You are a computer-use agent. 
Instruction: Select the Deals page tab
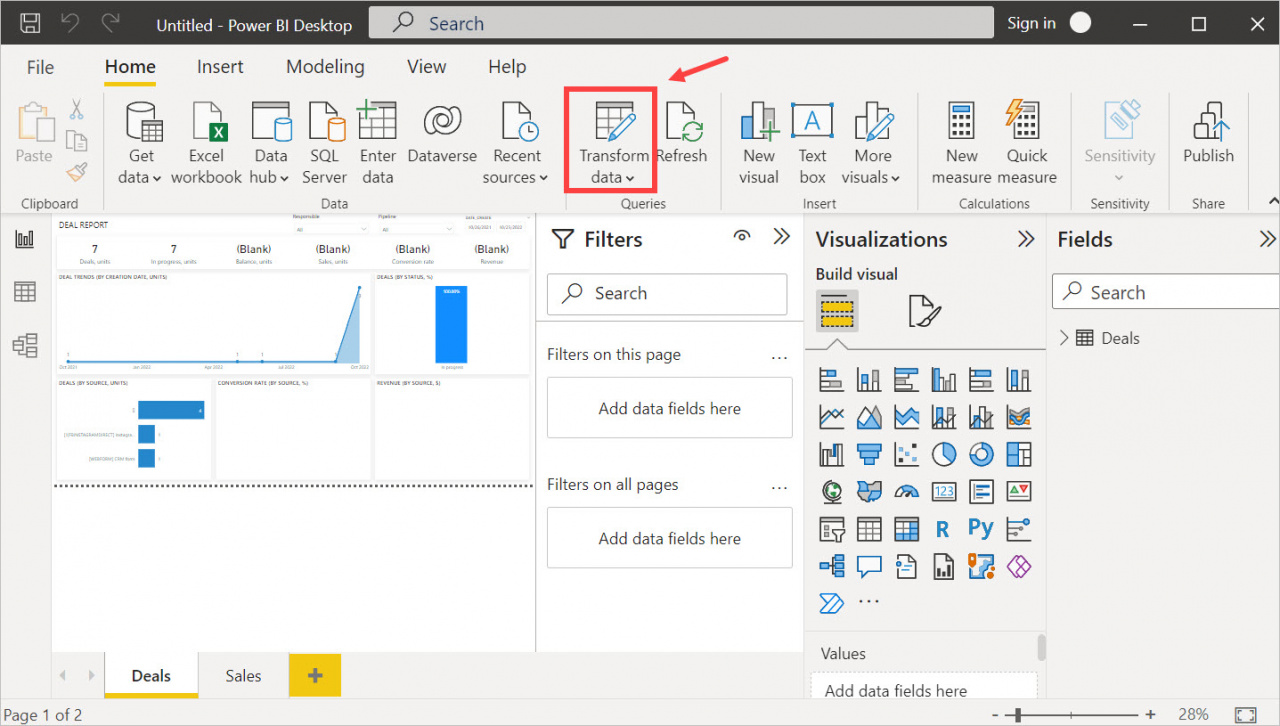(151, 675)
